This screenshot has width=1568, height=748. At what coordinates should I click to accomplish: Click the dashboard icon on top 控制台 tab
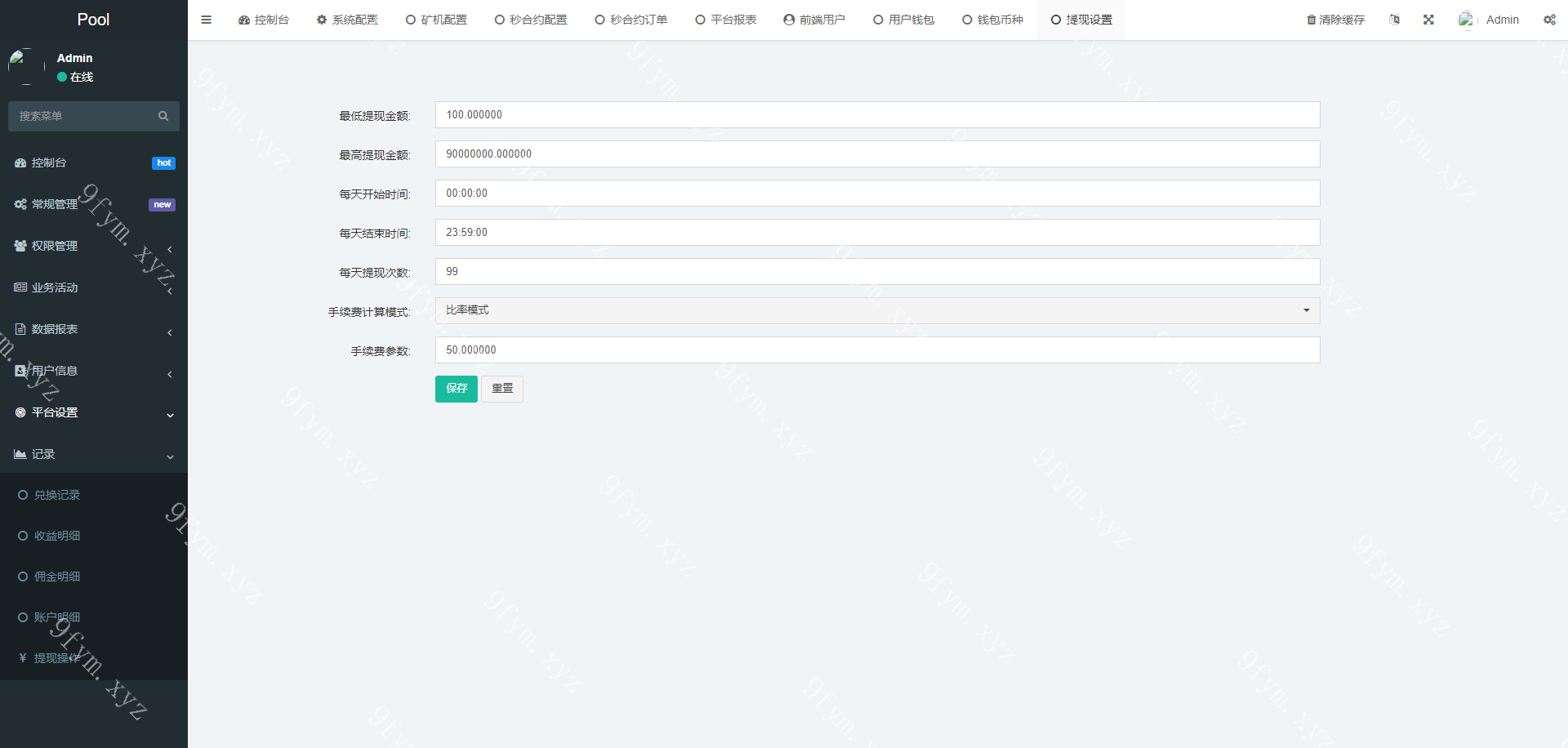[x=244, y=20]
